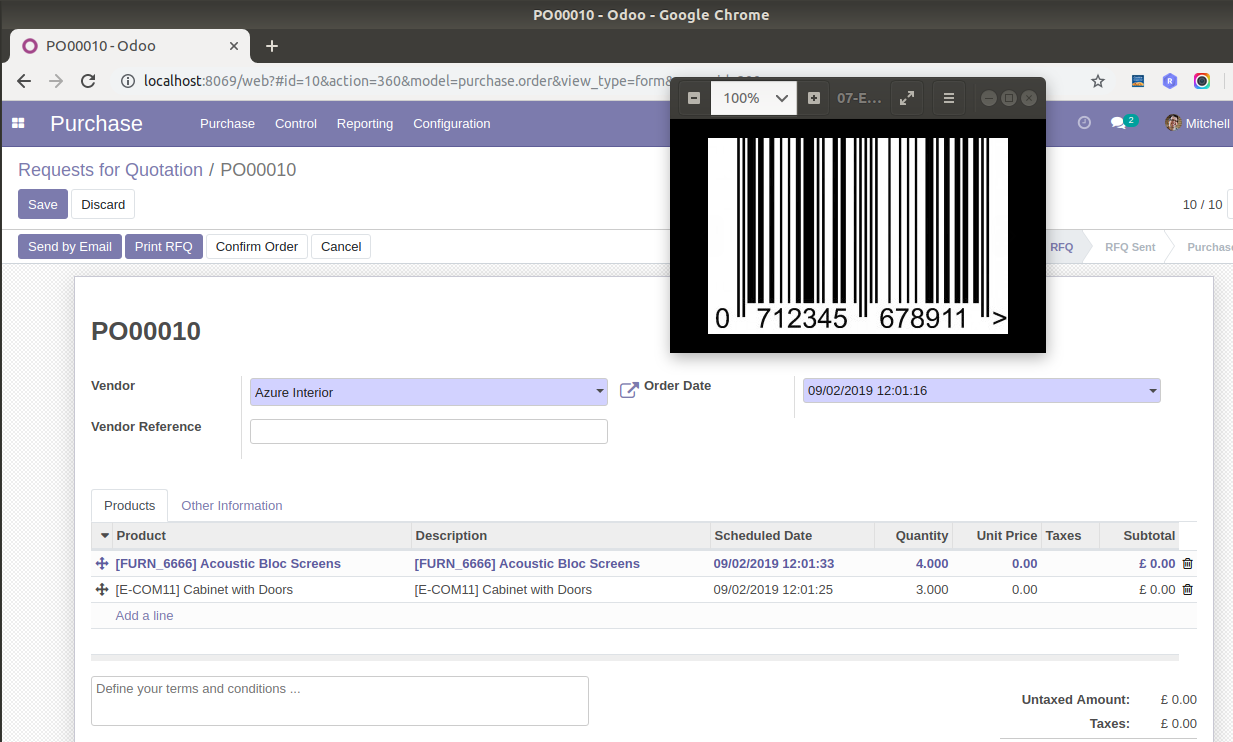
Task: Click the terms and conditions text area
Action: pos(340,701)
